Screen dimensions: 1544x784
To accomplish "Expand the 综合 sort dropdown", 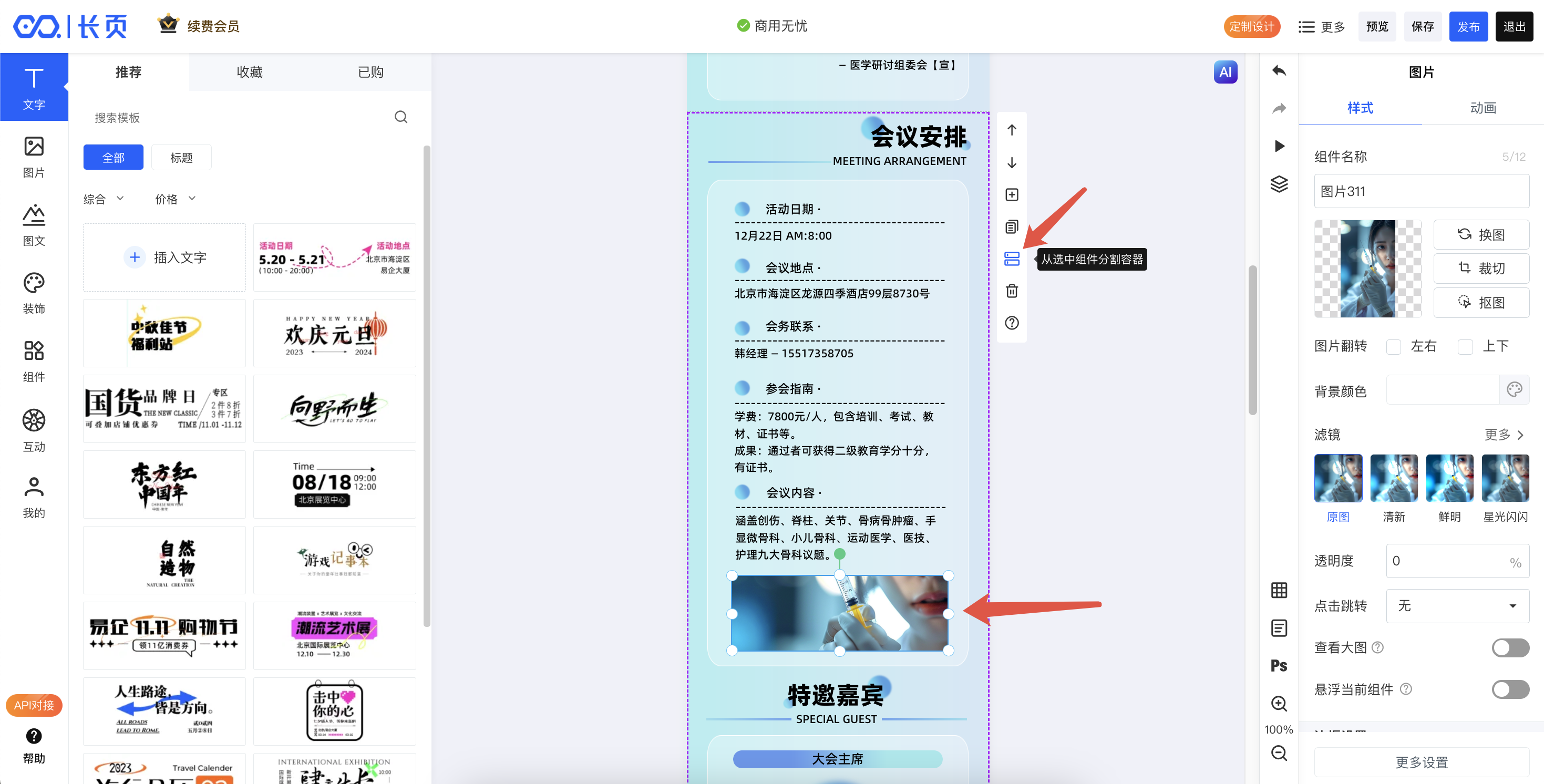I will tap(103, 199).
